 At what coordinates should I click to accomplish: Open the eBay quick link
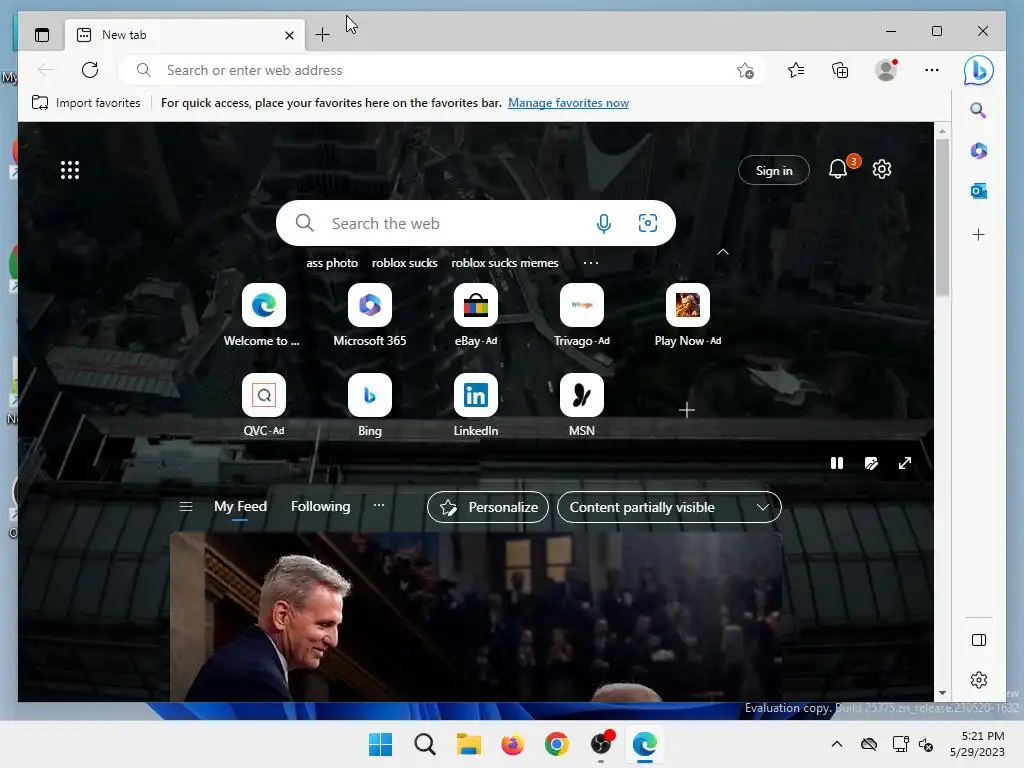[x=475, y=316]
